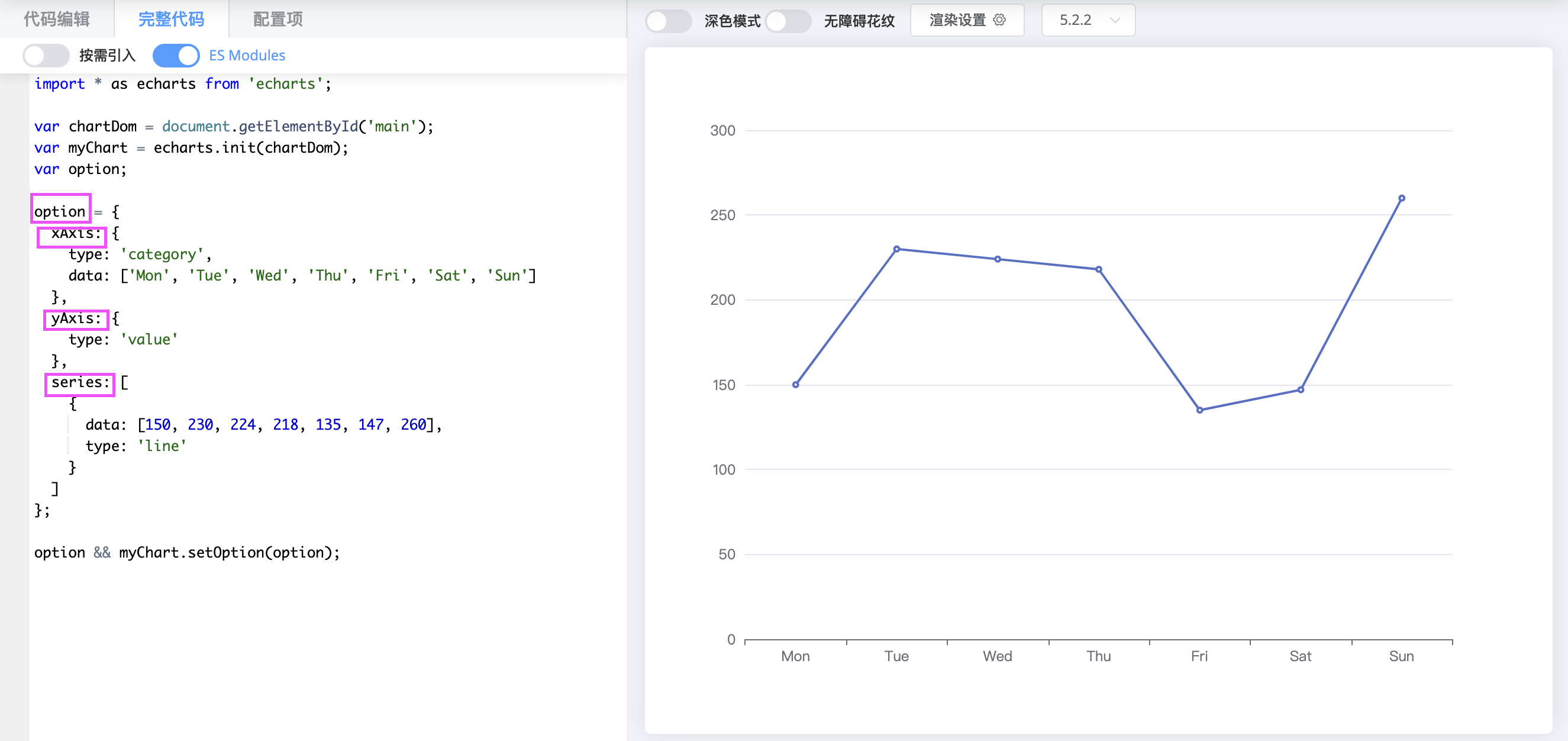The height and width of the screenshot is (741, 1568).
Task: Click the Fri data point marker
Action: tap(1199, 410)
